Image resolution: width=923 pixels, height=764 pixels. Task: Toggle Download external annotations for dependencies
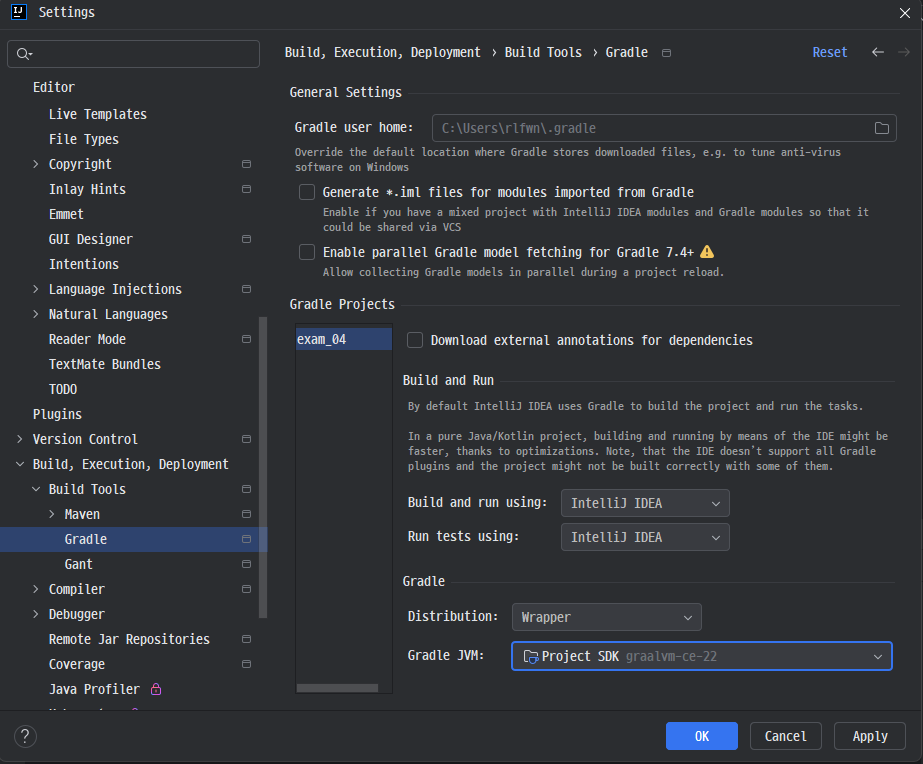(415, 340)
